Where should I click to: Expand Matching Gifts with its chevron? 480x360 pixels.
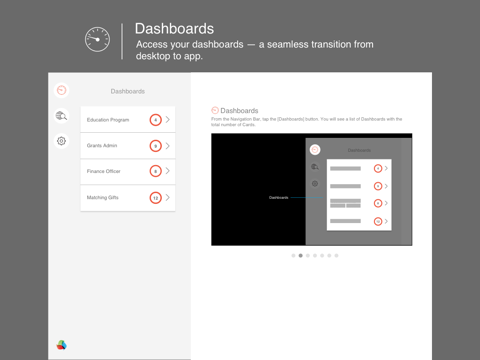[x=168, y=197]
